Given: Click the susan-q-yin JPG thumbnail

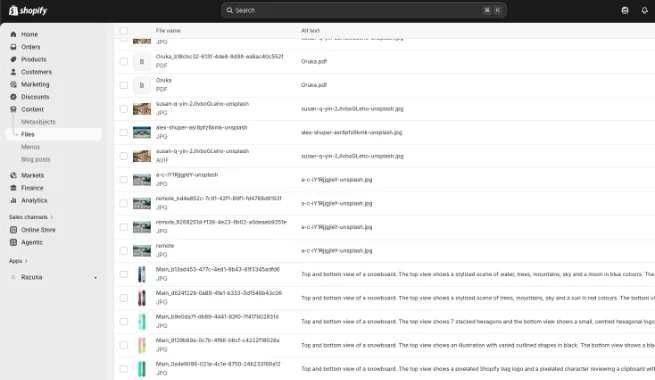Looking at the screenshot, I should (x=142, y=109).
